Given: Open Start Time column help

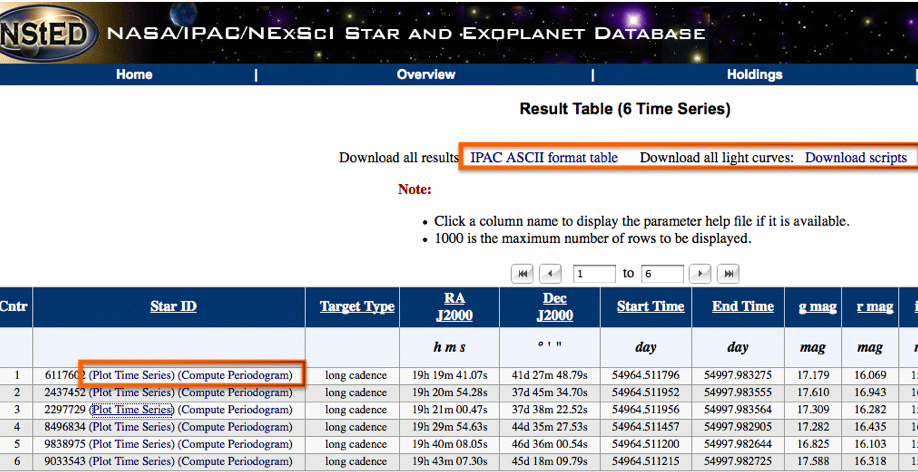Looking at the screenshot, I should point(652,307).
